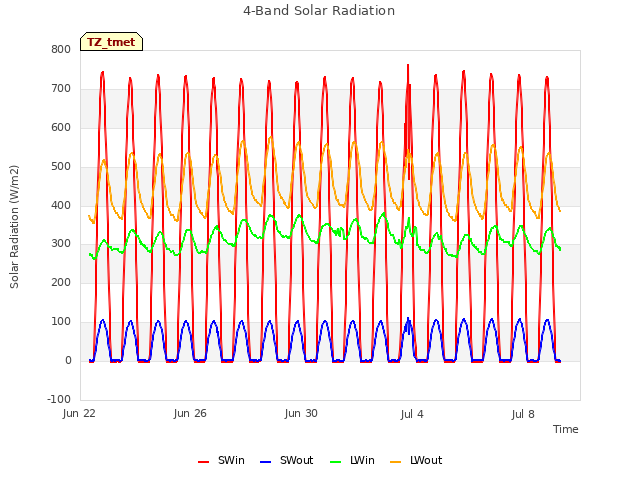
Task: Toggle the SWin series in the legend
Action: [221, 460]
